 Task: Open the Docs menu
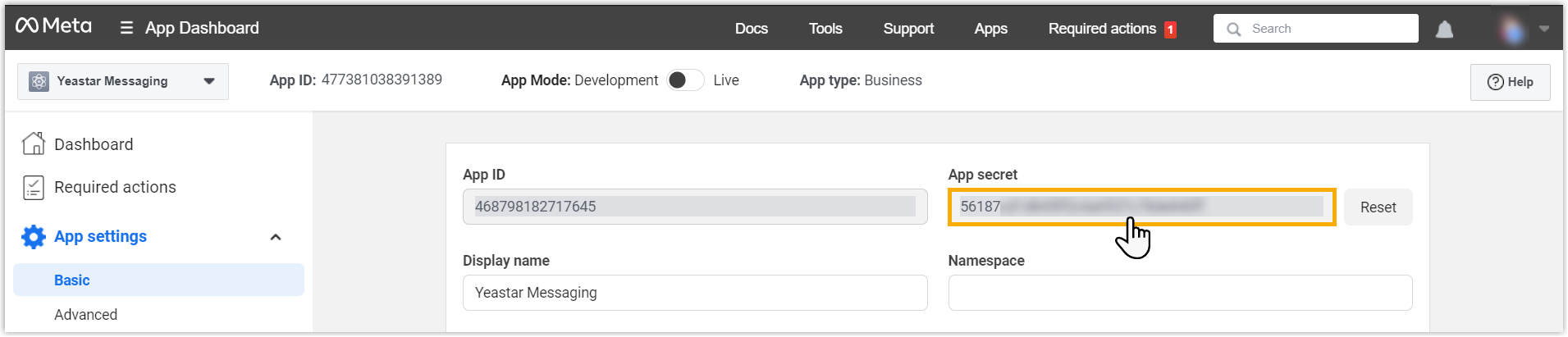point(751,29)
